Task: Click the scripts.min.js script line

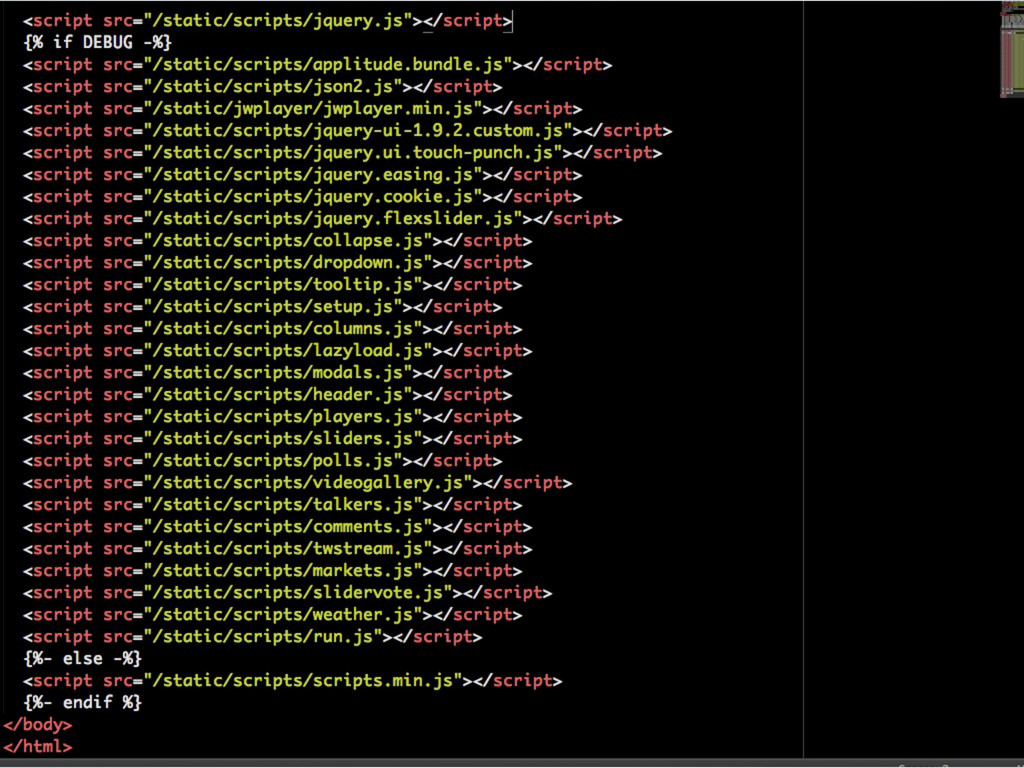Action: click(x=293, y=681)
